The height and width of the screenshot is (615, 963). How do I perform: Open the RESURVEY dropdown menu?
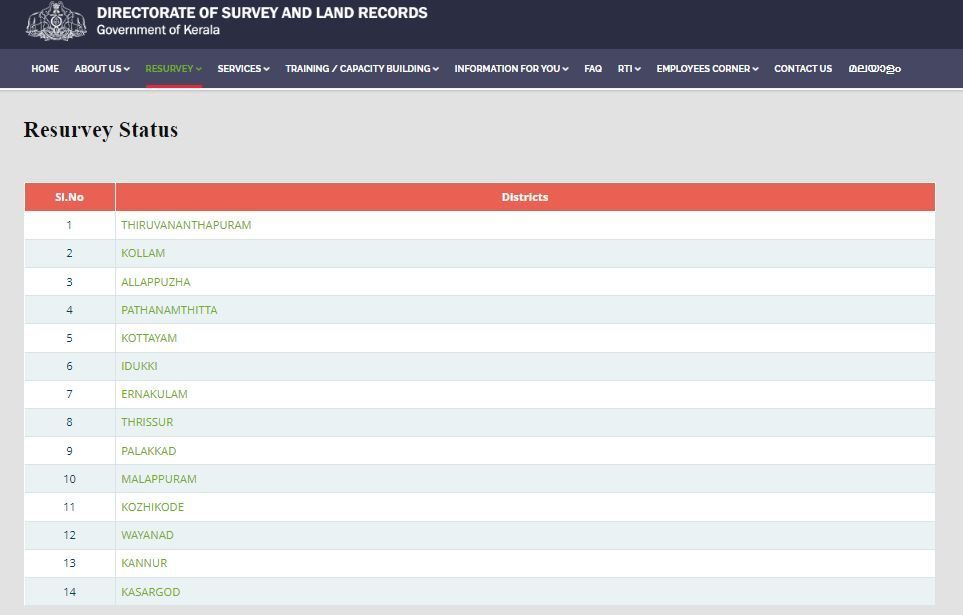pos(172,69)
